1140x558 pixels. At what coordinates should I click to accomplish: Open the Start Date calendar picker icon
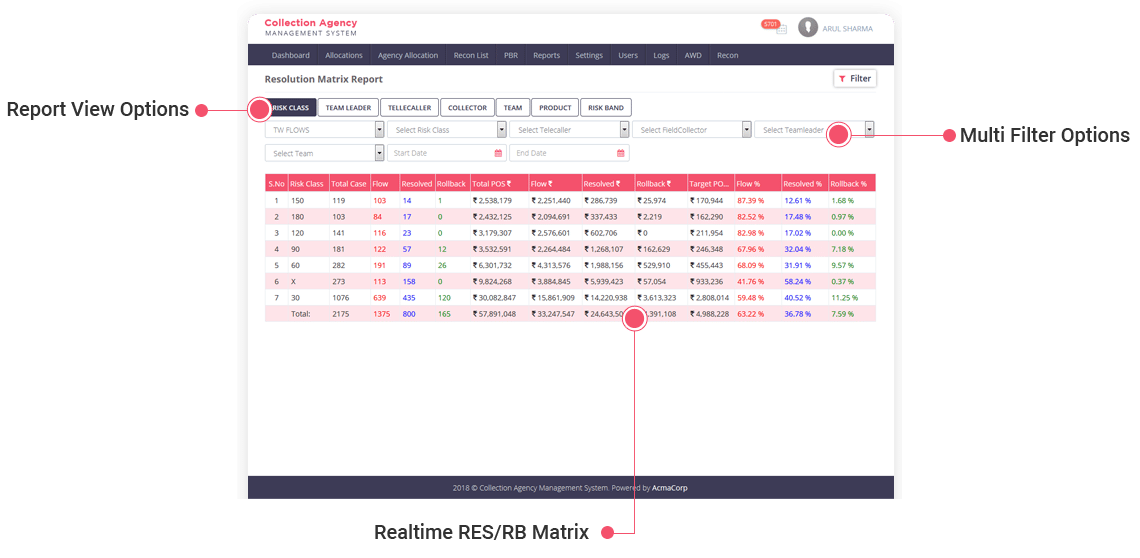498,154
